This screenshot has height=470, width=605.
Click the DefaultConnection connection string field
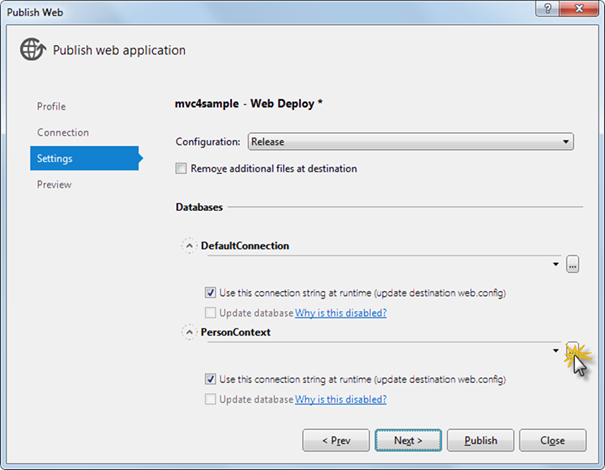384,264
